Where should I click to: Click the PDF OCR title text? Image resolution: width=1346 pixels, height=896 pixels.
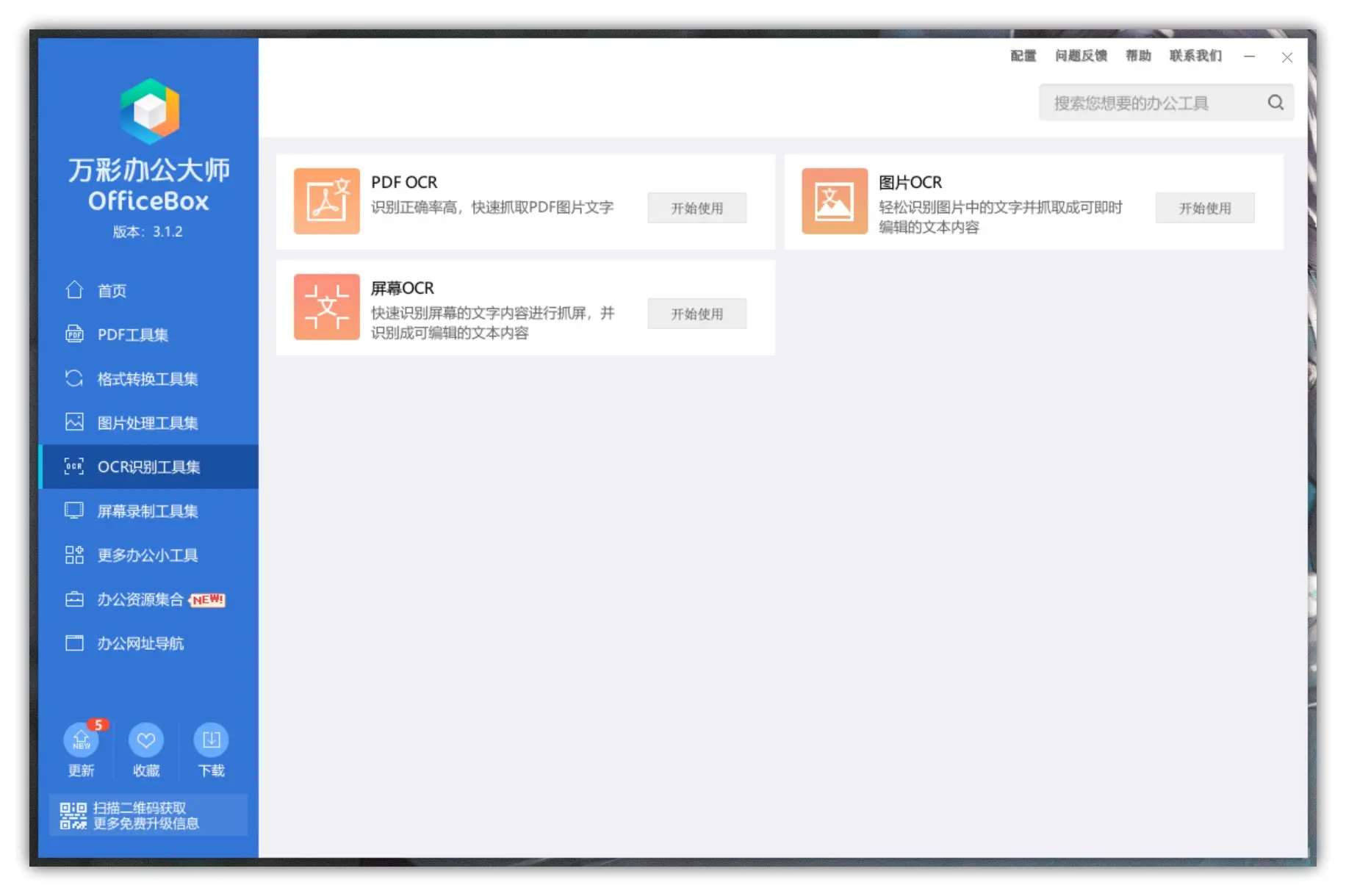pos(404,182)
